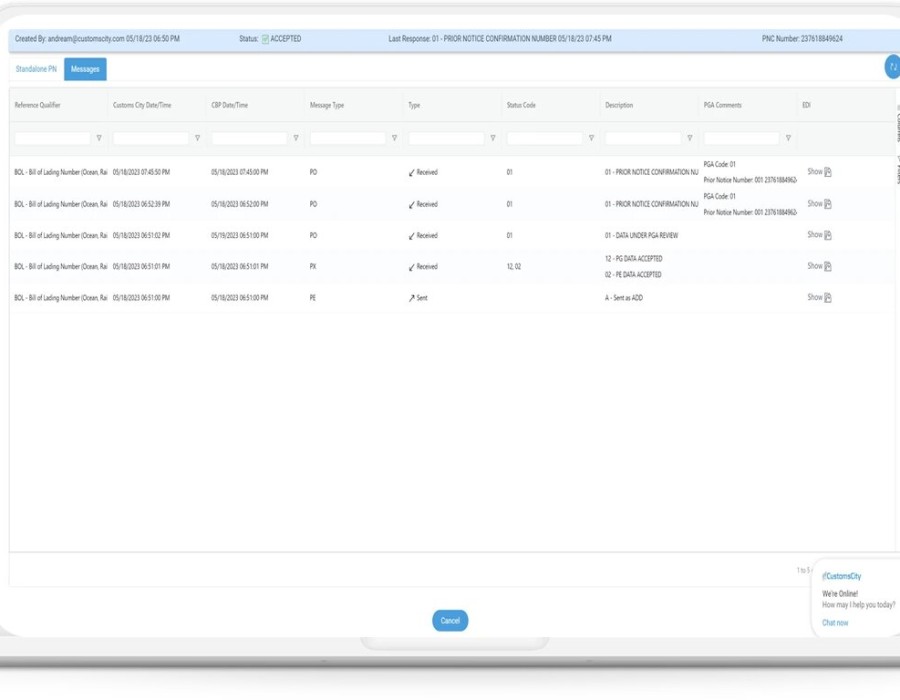Viewport: 900px width, 700px height.
Task: Expand the Columns side panel
Action: point(897,124)
